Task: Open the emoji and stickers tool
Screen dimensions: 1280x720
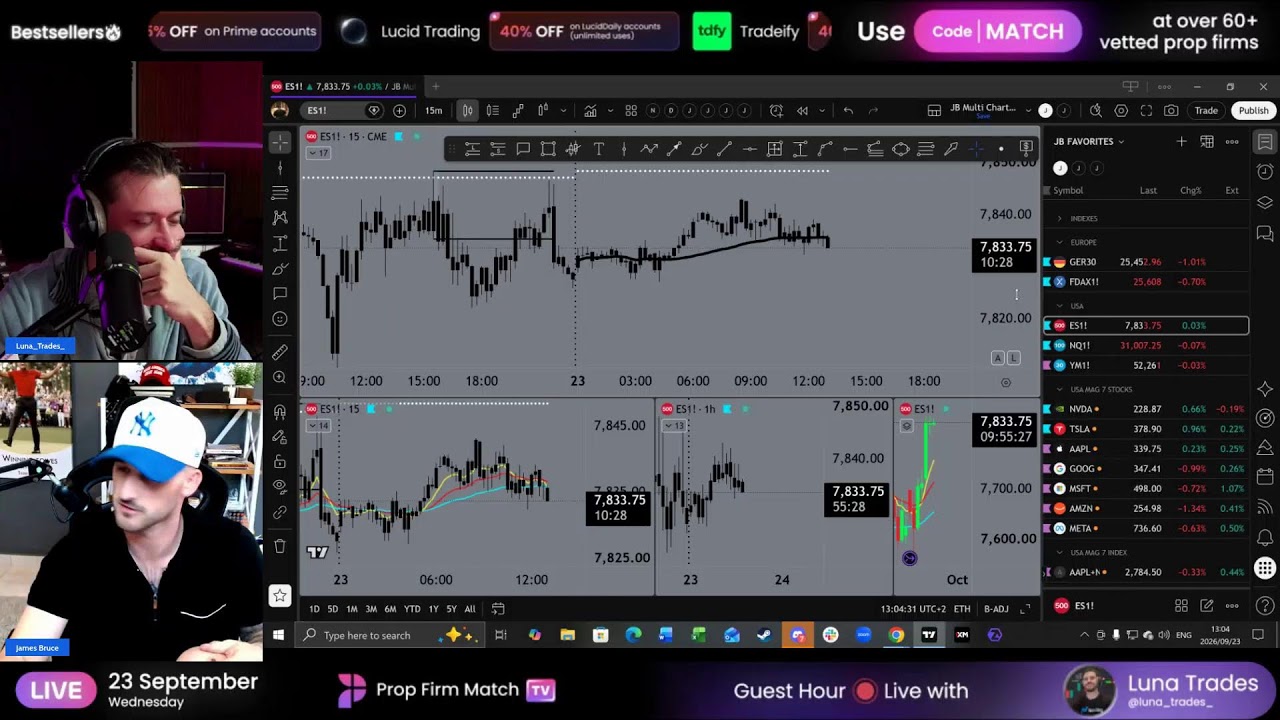Action: (x=280, y=319)
